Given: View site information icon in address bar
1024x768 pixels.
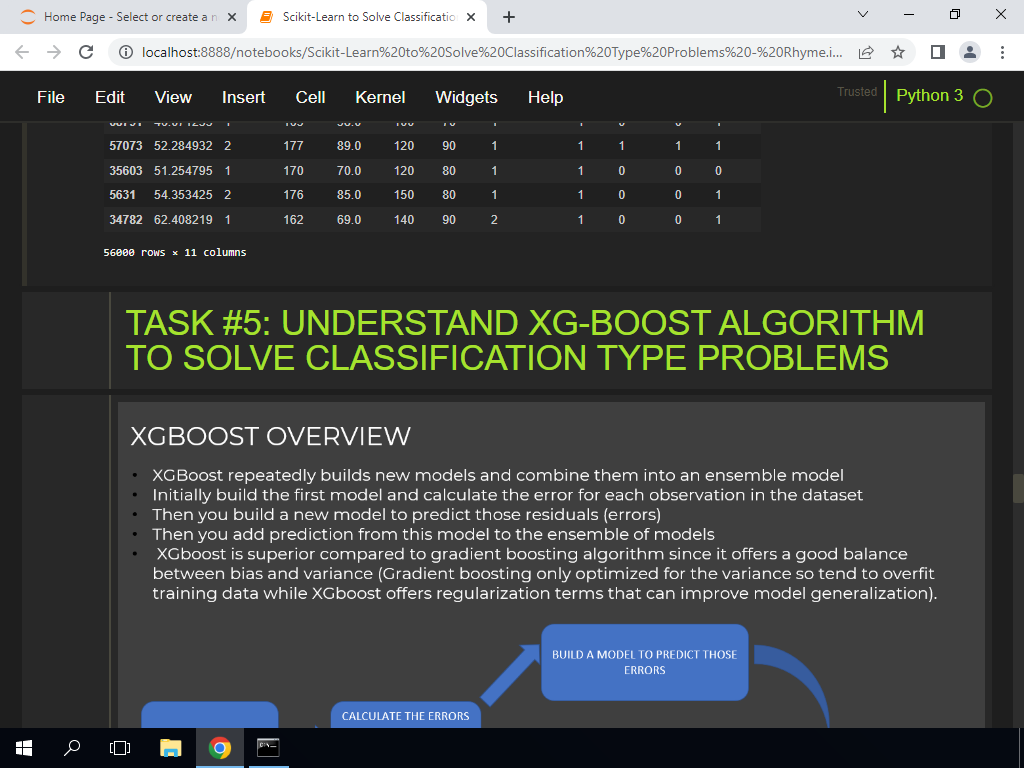Looking at the screenshot, I should click(127, 52).
